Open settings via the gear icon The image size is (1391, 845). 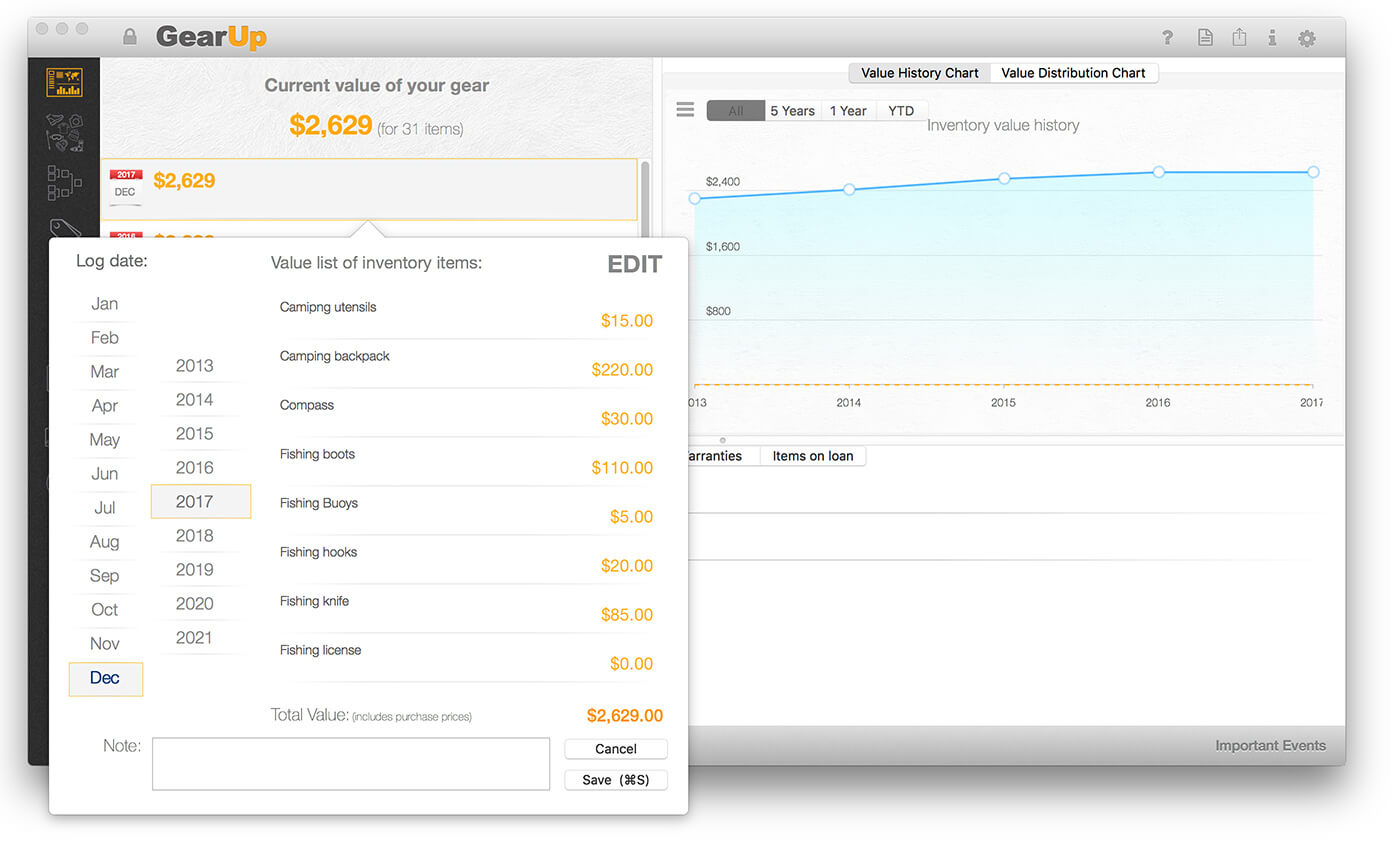pos(1306,39)
